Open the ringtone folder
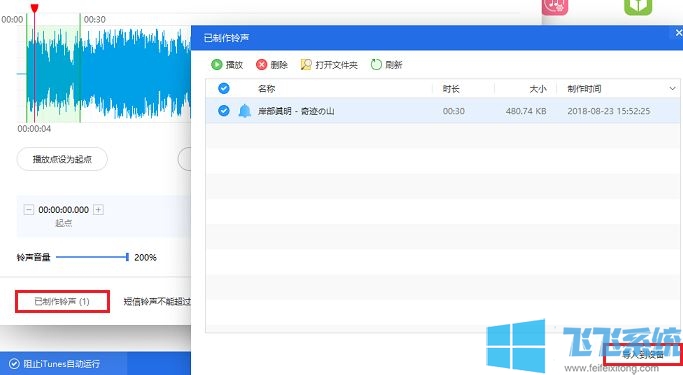683x375 pixels. 329,65
